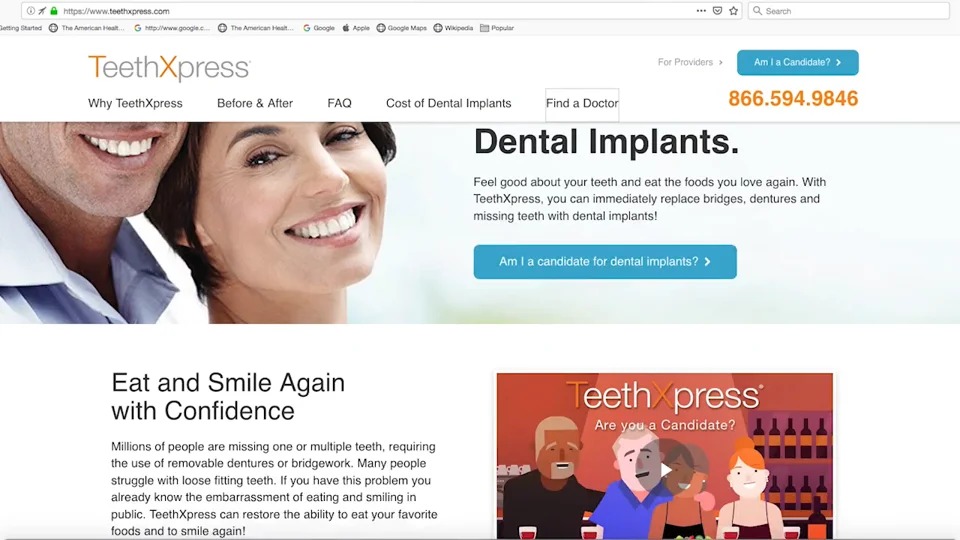
Task: Click Am I a candidate for dental implants button
Action: coord(605,262)
